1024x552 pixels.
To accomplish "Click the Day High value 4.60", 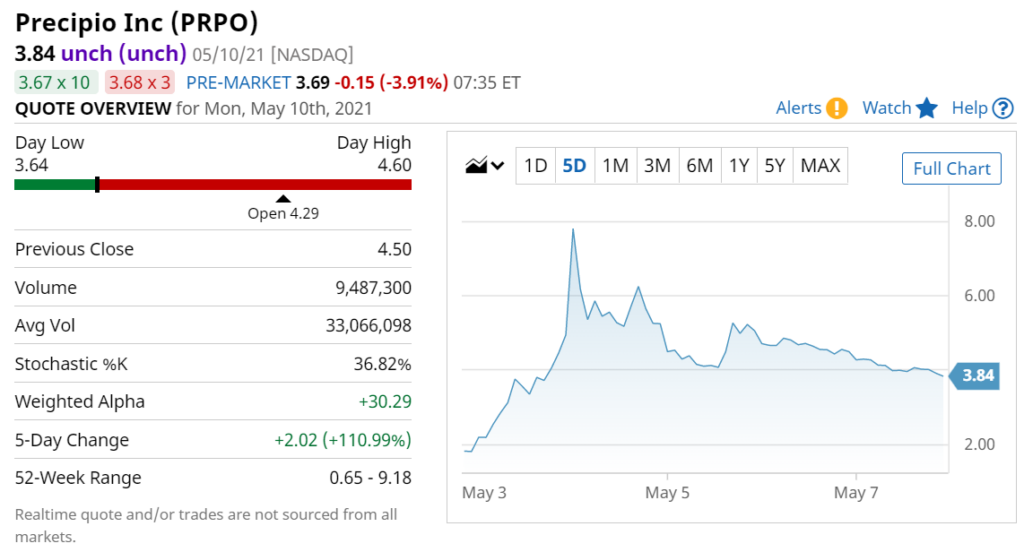I will click(x=394, y=165).
